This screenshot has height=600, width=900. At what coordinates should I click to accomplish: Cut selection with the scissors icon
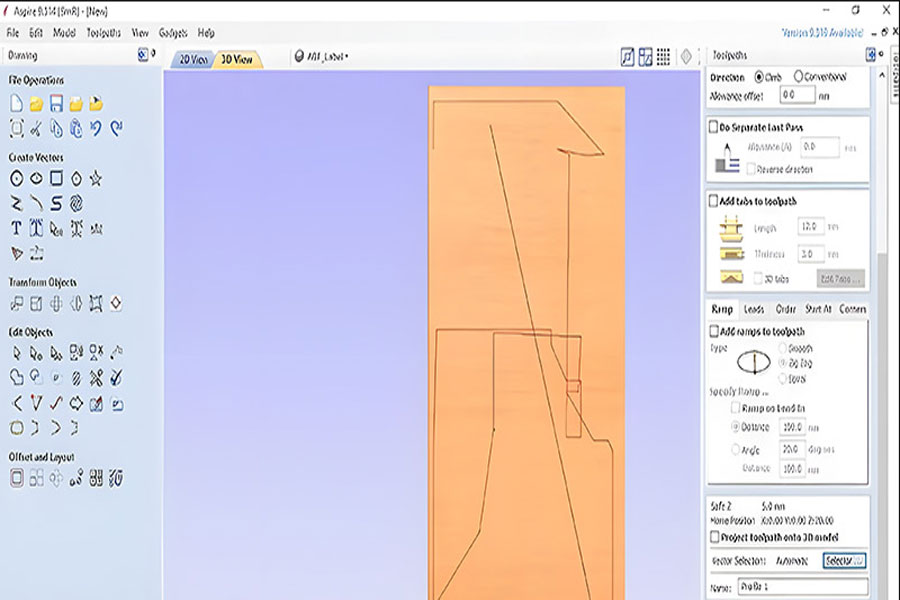(x=36, y=129)
